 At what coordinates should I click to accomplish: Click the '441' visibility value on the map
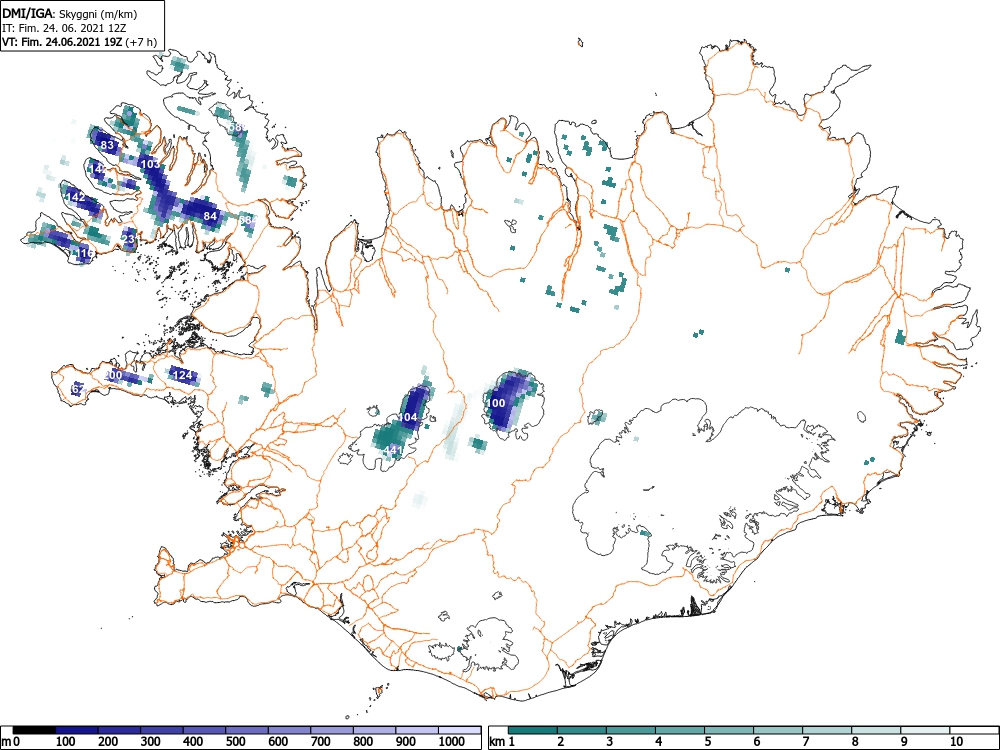(393, 450)
